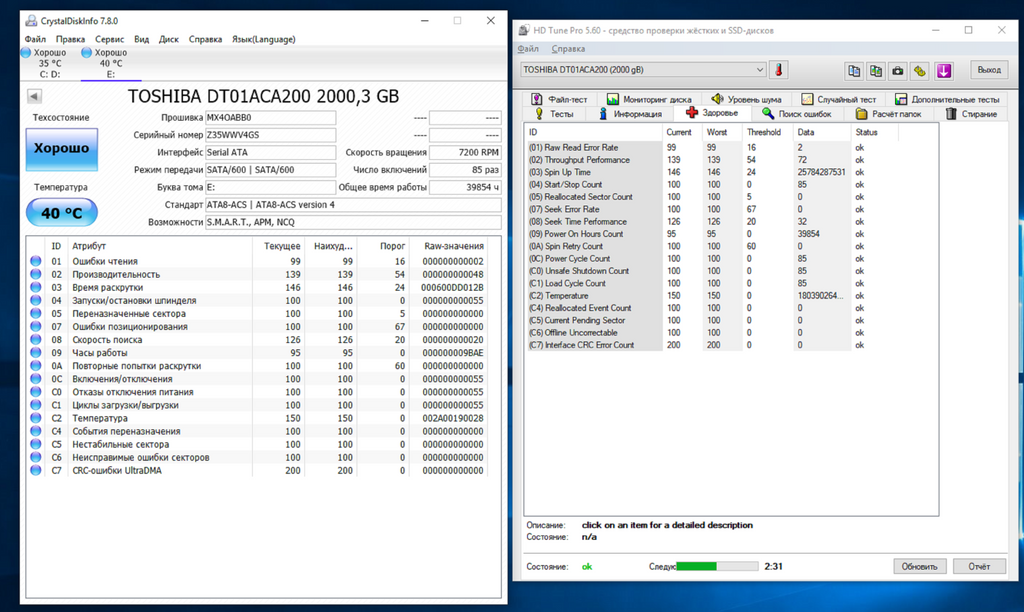The height and width of the screenshot is (612, 1024).
Task: Select the Здоровье tab
Action: pyautogui.click(x=712, y=113)
